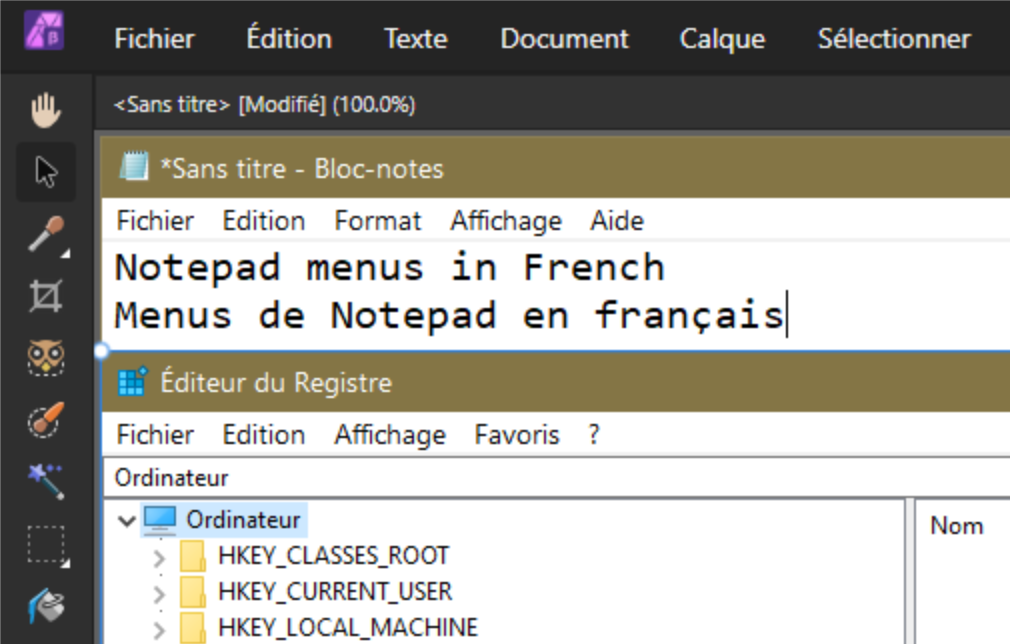Open the Affinity Édition menu
The height and width of the screenshot is (644, 1010).
(x=289, y=38)
